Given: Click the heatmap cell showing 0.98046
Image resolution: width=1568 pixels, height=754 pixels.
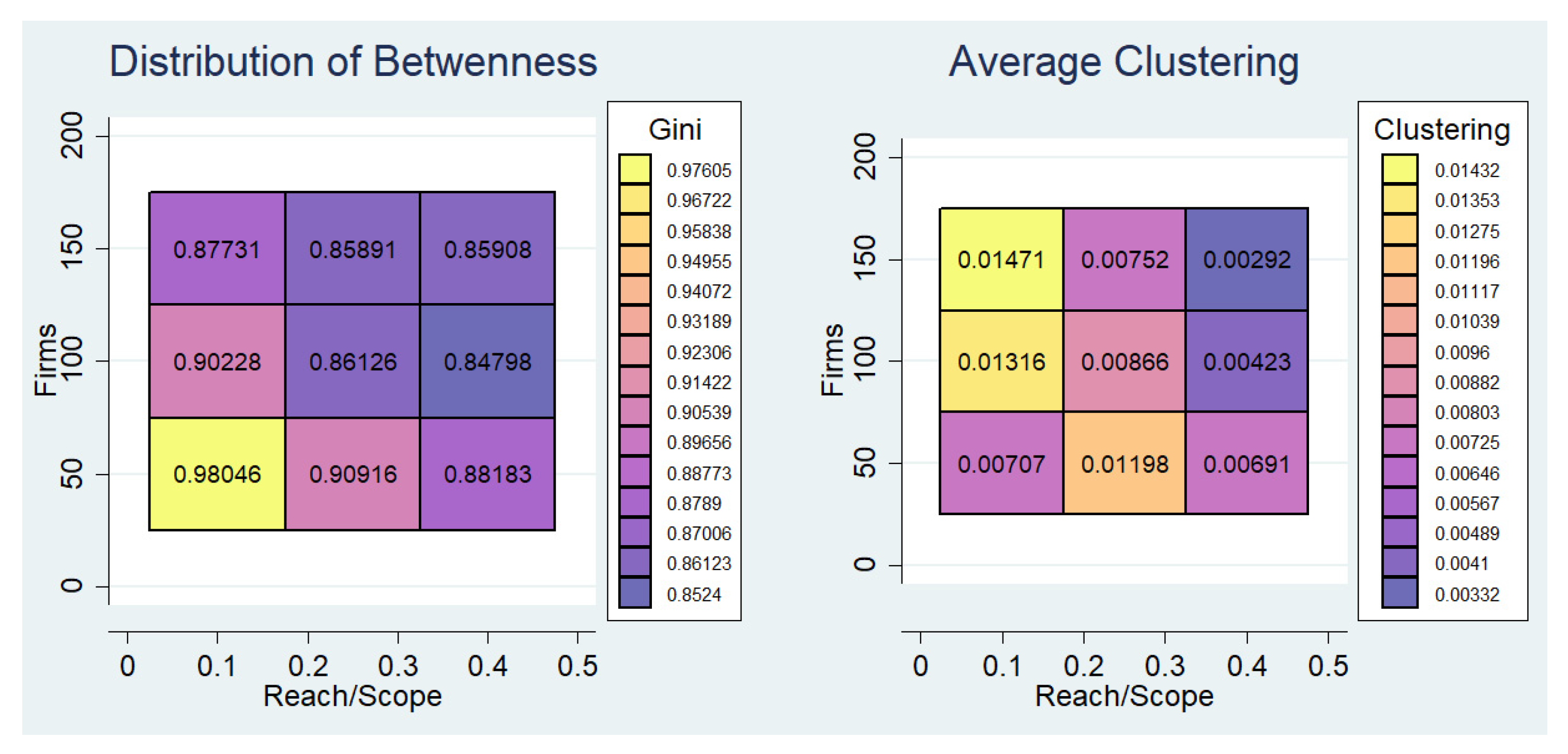Looking at the screenshot, I should pos(217,474).
